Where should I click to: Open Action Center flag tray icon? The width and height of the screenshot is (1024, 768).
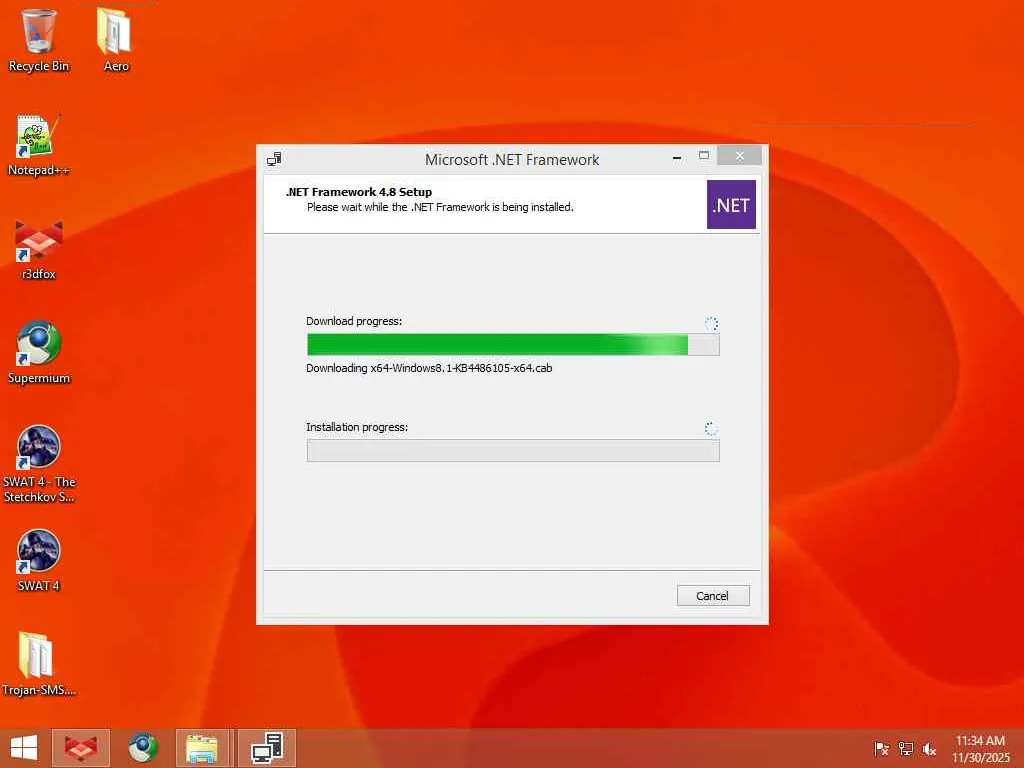pos(881,749)
